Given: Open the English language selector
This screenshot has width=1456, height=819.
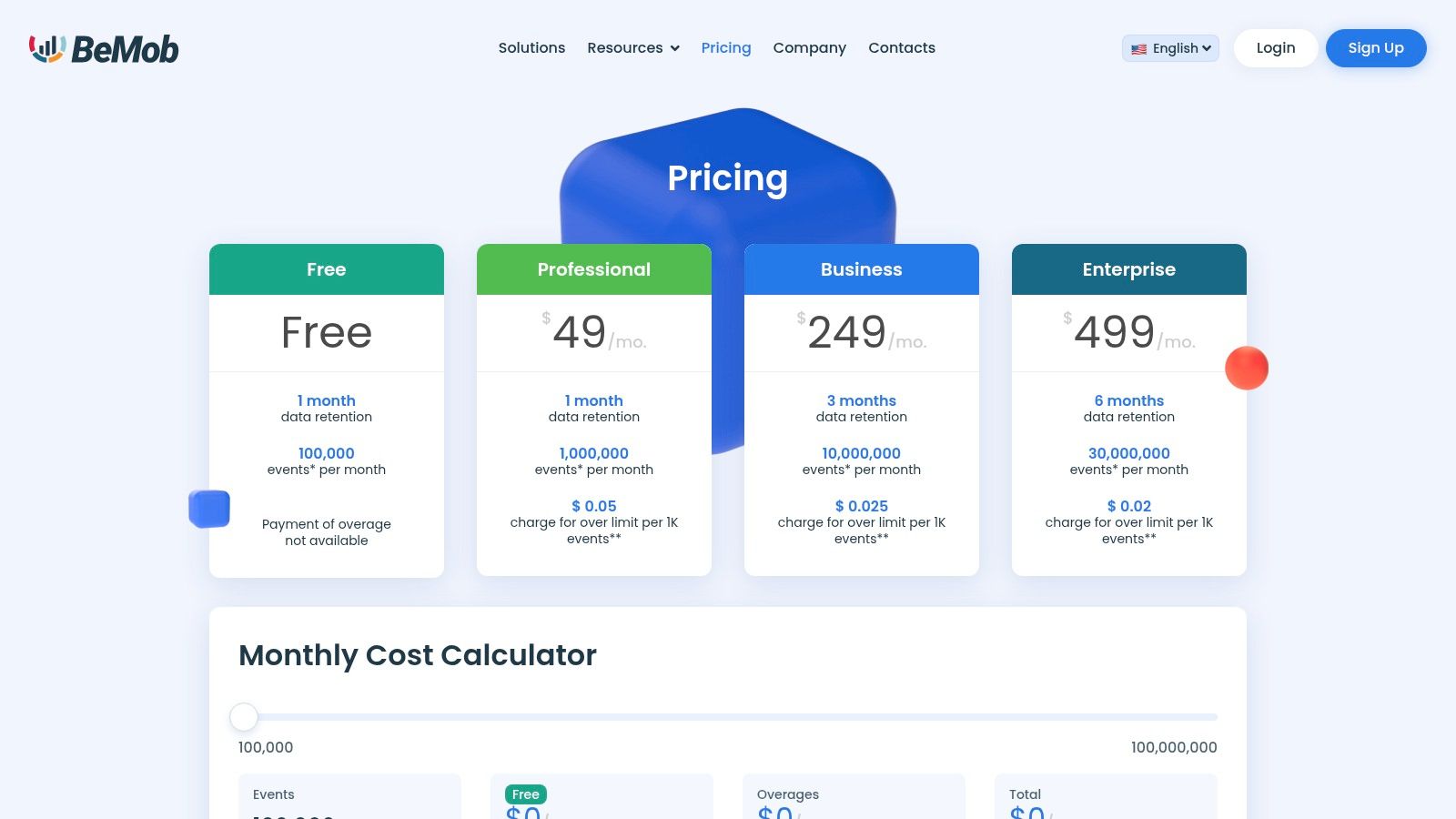Looking at the screenshot, I should click(1170, 48).
